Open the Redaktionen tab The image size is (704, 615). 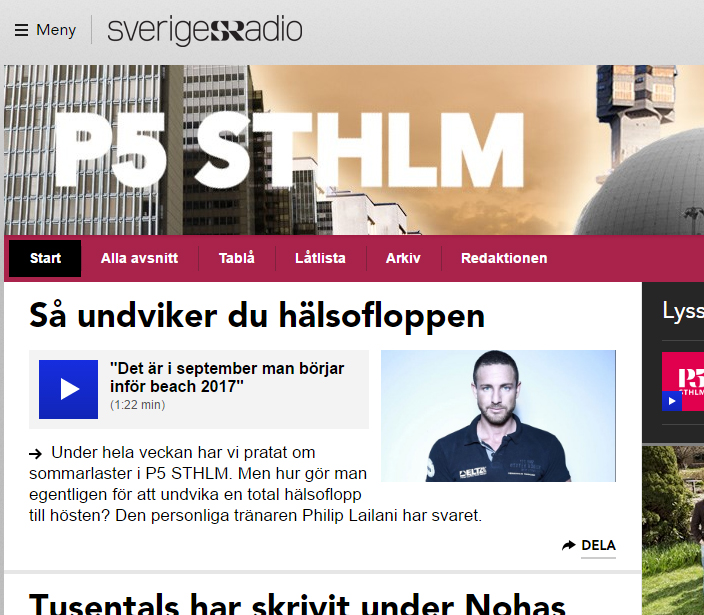tap(504, 258)
